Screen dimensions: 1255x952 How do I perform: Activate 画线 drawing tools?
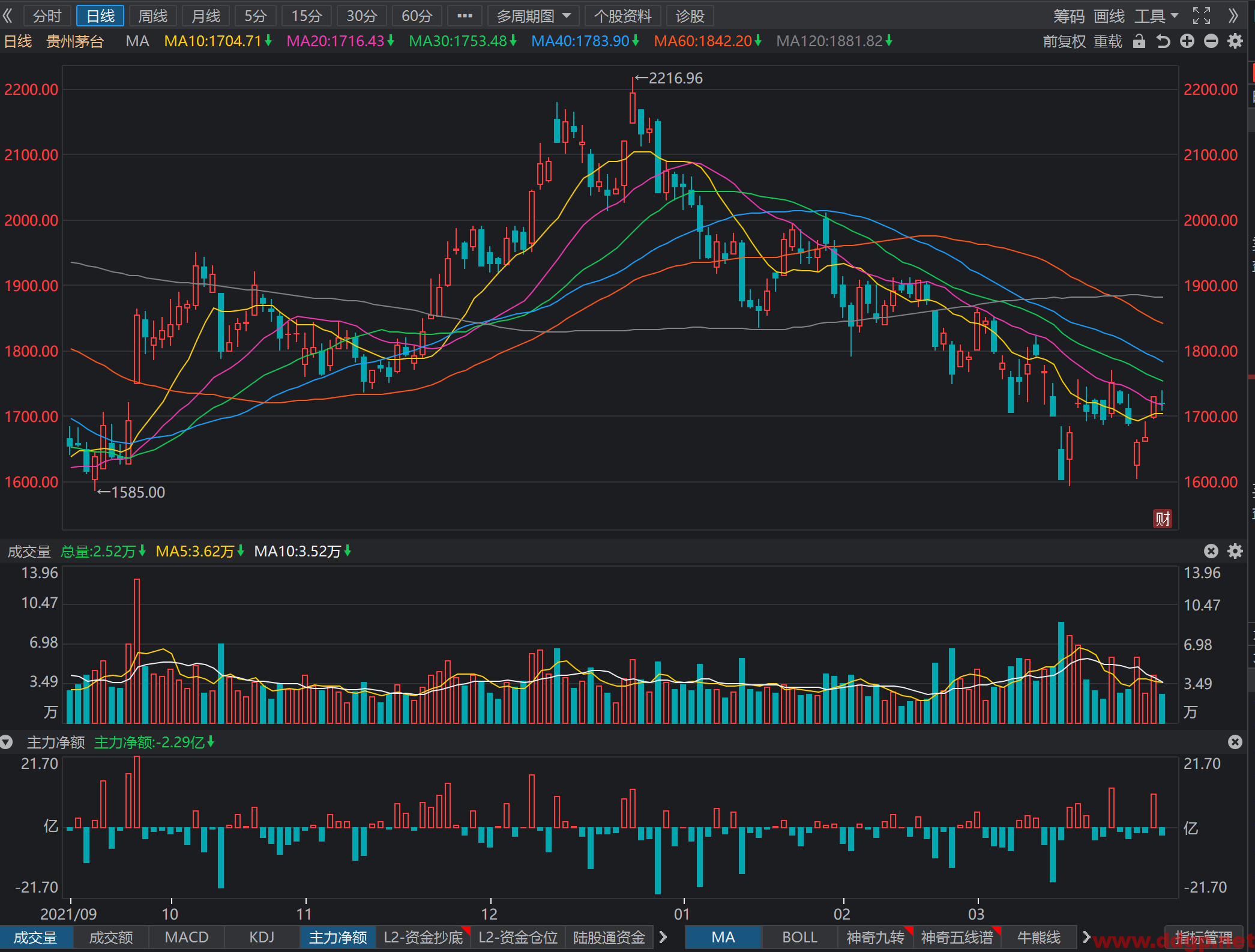tap(1109, 16)
